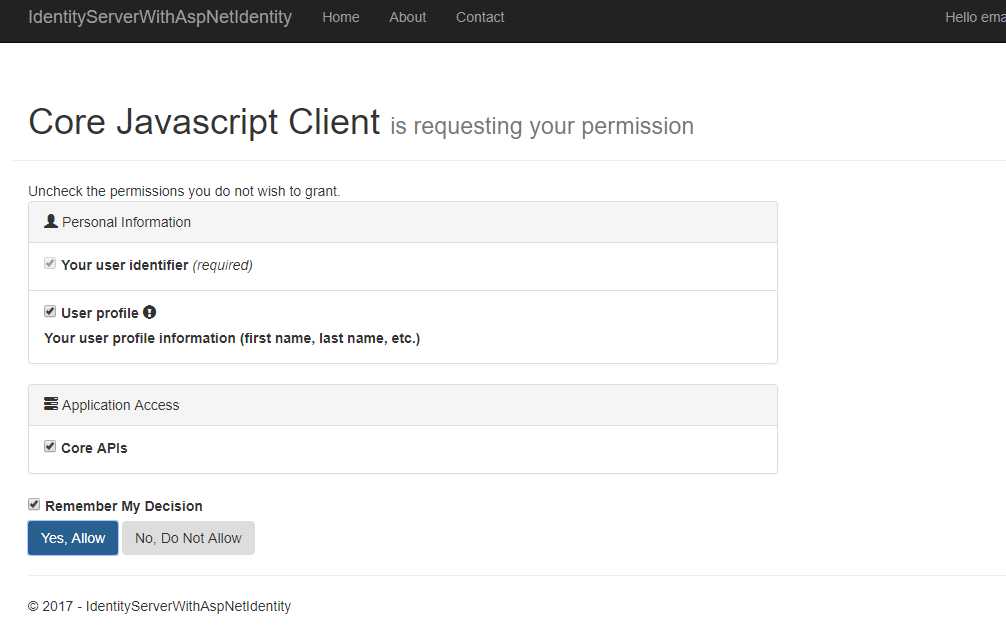The width and height of the screenshot is (1006, 633).
Task: Click the Your user identifier checkbox
Action: click(x=50, y=264)
